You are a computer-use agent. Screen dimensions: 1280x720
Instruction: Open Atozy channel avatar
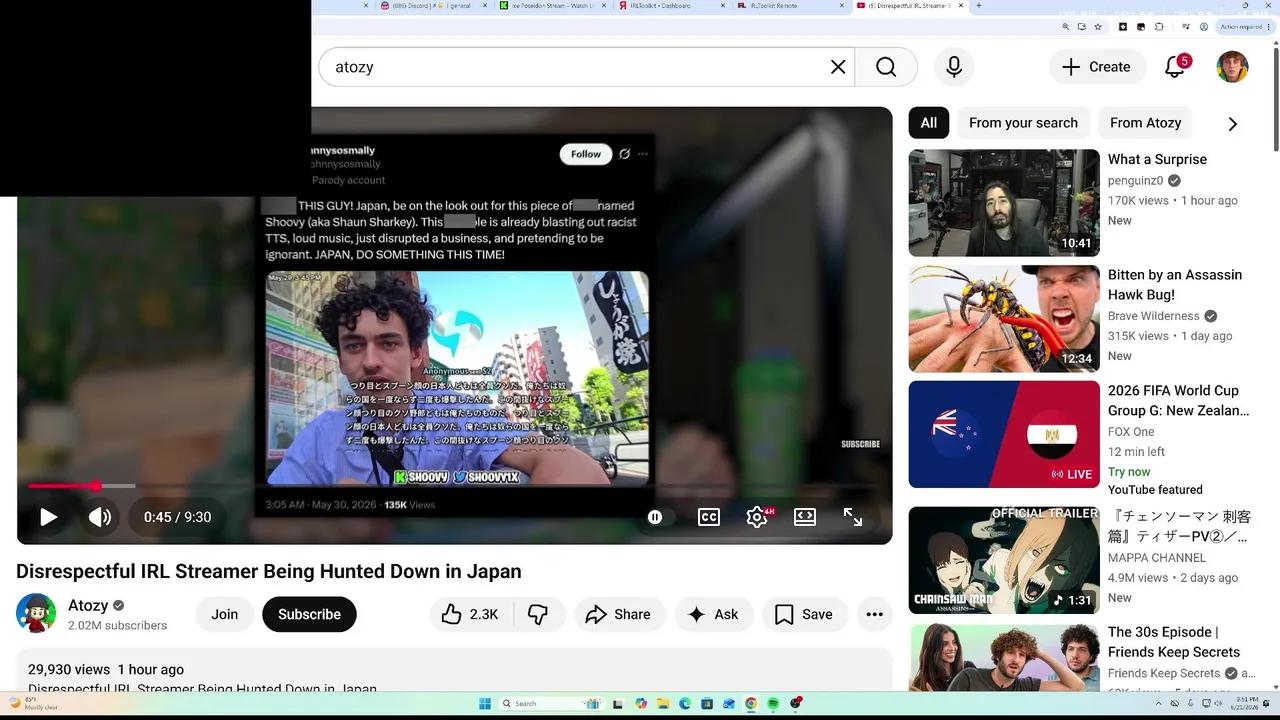tap(36, 613)
